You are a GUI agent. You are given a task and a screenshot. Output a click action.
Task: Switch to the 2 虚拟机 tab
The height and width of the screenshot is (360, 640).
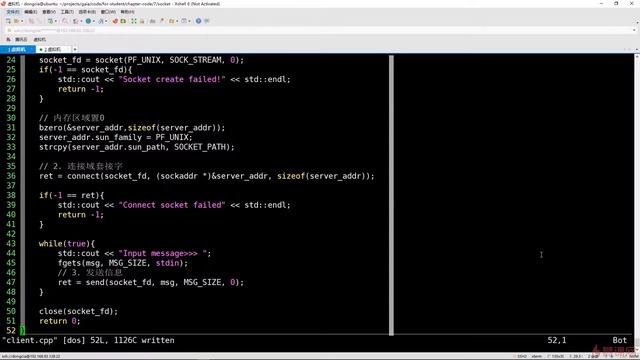pos(53,49)
